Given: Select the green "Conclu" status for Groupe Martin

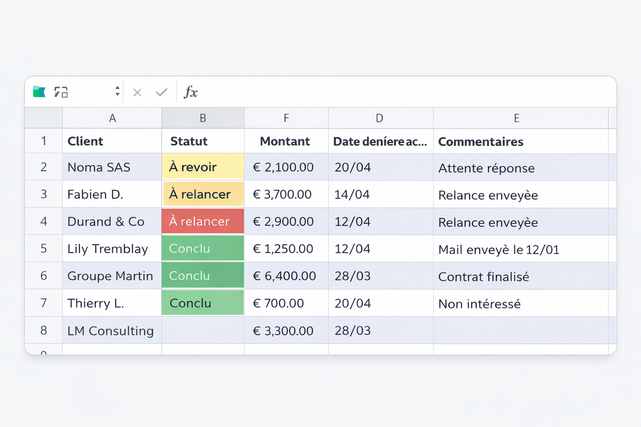Looking at the screenshot, I should coord(202,275).
